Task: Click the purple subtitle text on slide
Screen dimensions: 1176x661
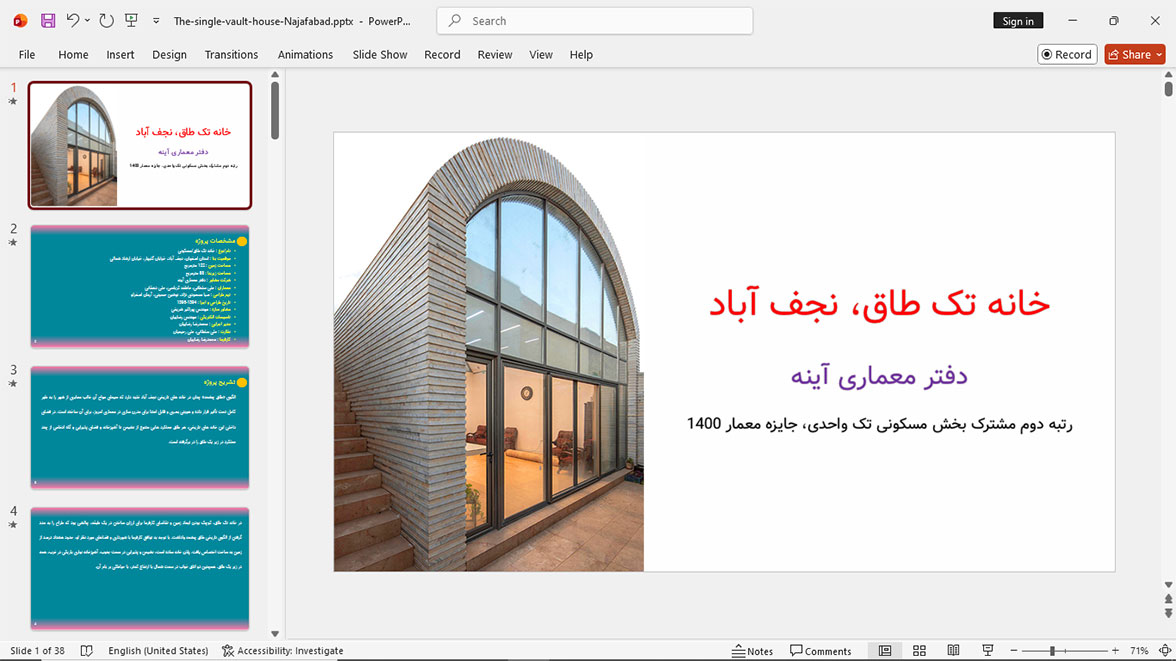Action: (x=879, y=376)
